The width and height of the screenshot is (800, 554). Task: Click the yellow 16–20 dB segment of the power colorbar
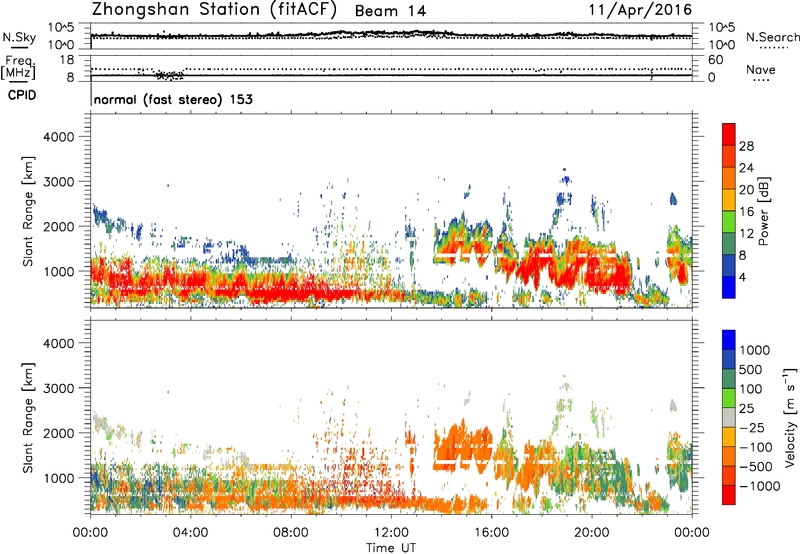click(x=729, y=200)
